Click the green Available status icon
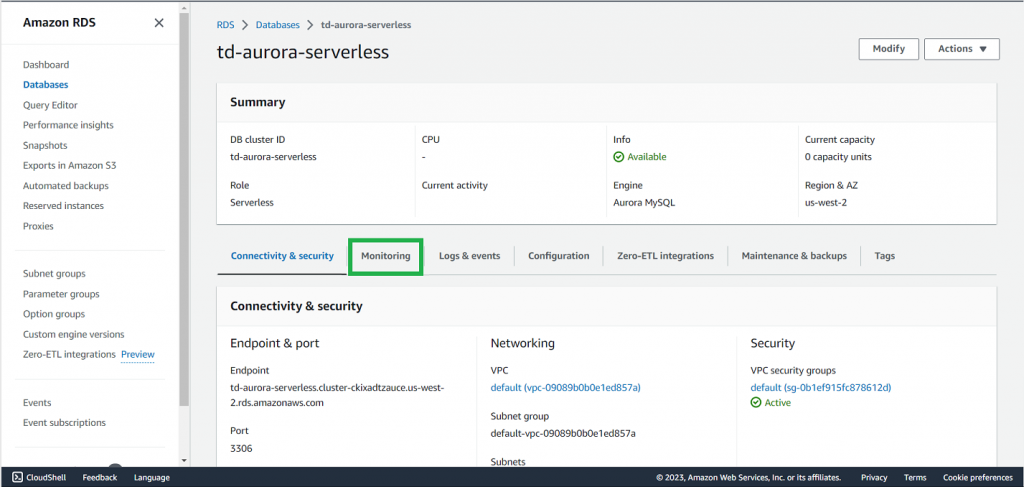Viewport: 1024px width, 487px height. 619,157
